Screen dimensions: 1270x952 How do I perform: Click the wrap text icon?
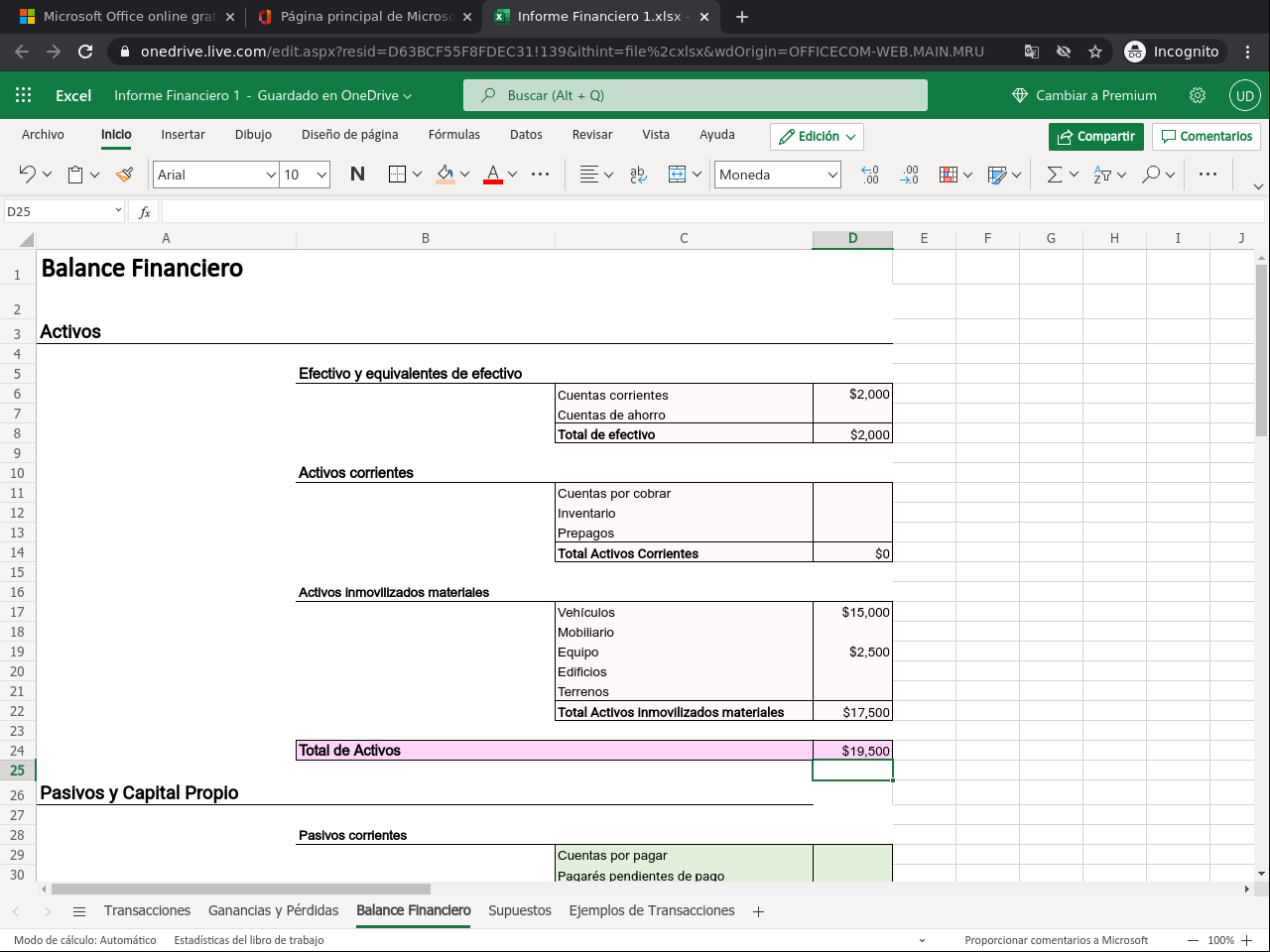638,175
